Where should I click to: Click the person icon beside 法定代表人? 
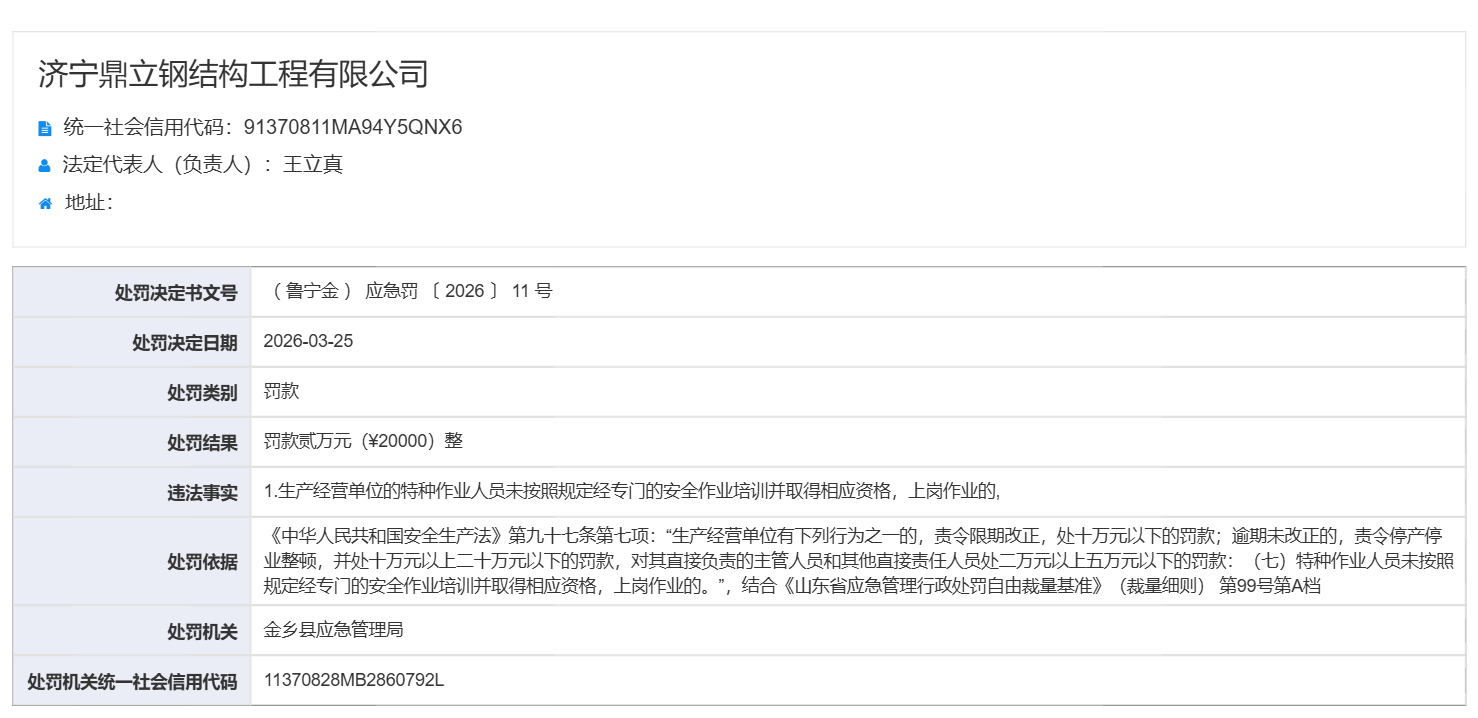click(44, 166)
